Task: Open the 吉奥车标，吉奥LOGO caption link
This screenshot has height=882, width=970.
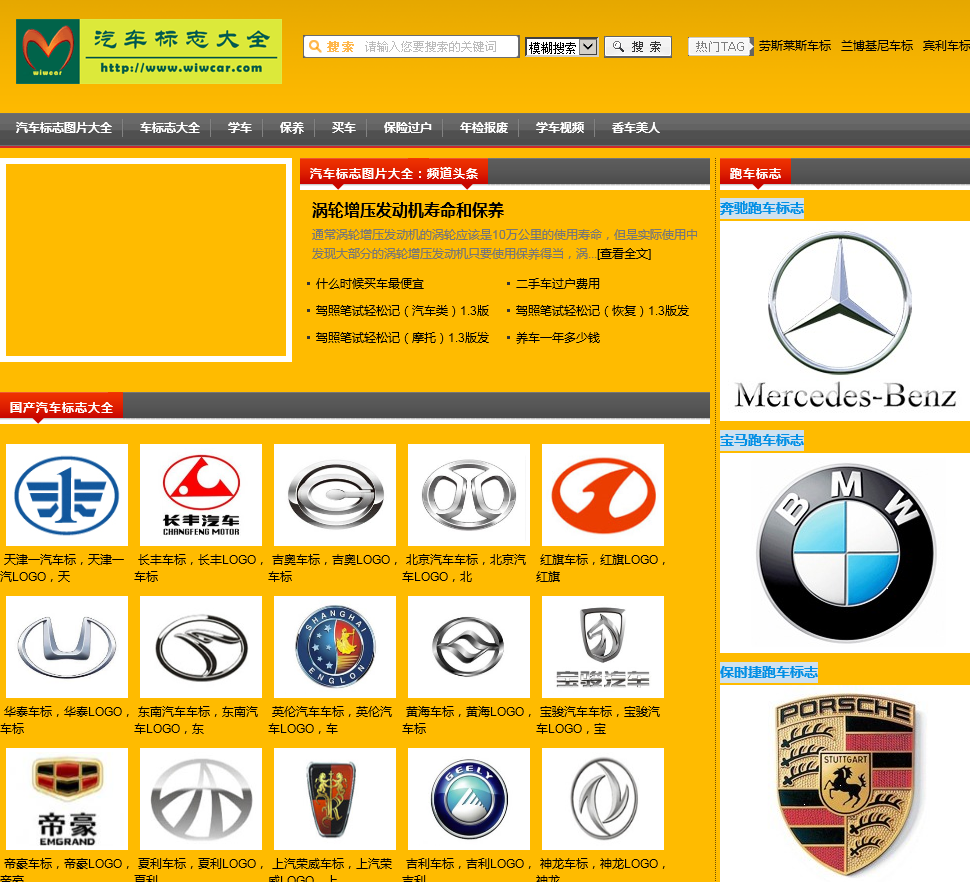Action: [333, 568]
